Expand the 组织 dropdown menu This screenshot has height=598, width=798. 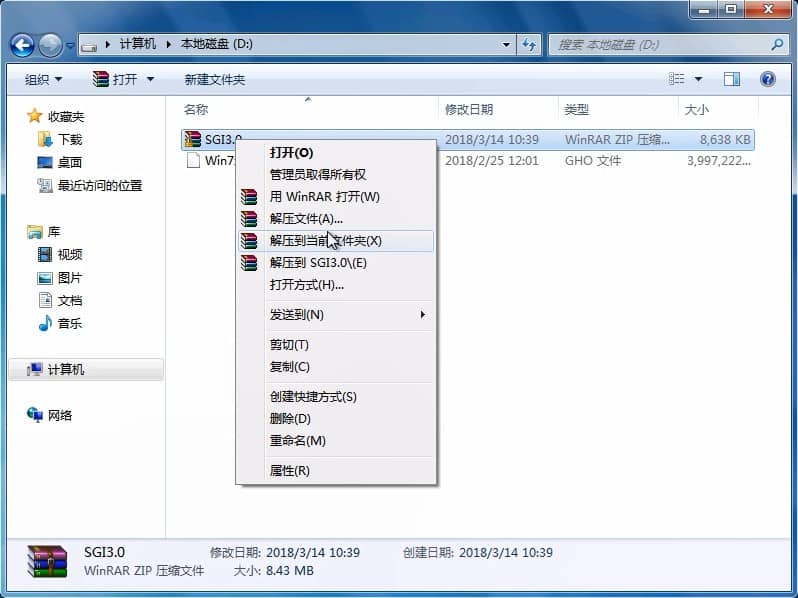point(43,79)
